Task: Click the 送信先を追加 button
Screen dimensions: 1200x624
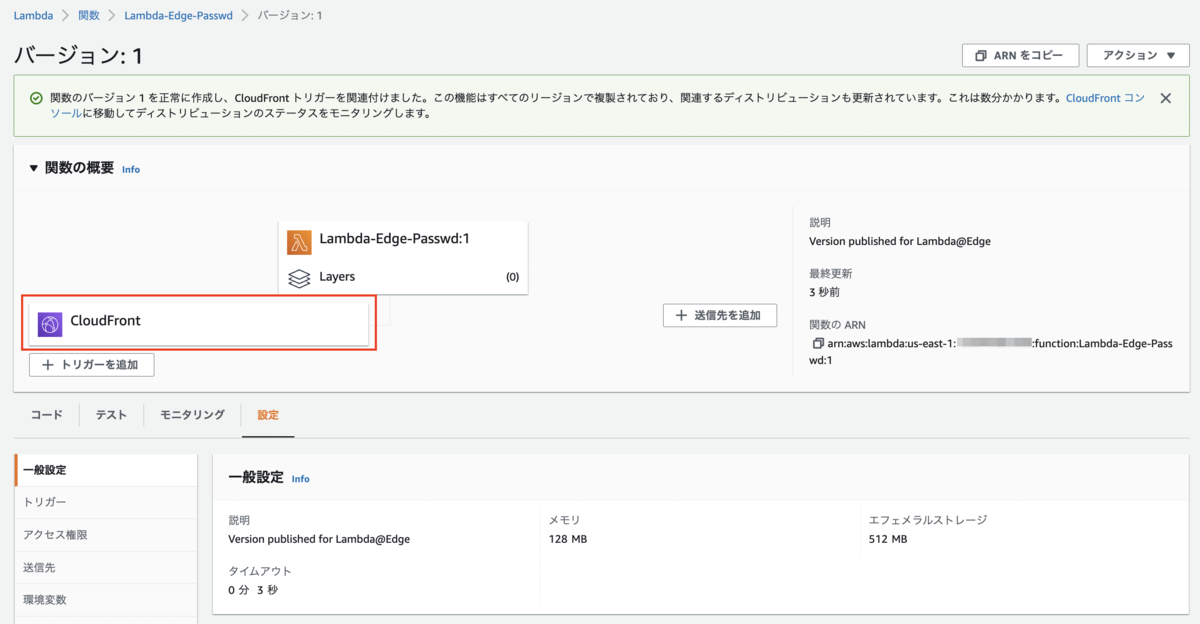Action: click(x=720, y=315)
